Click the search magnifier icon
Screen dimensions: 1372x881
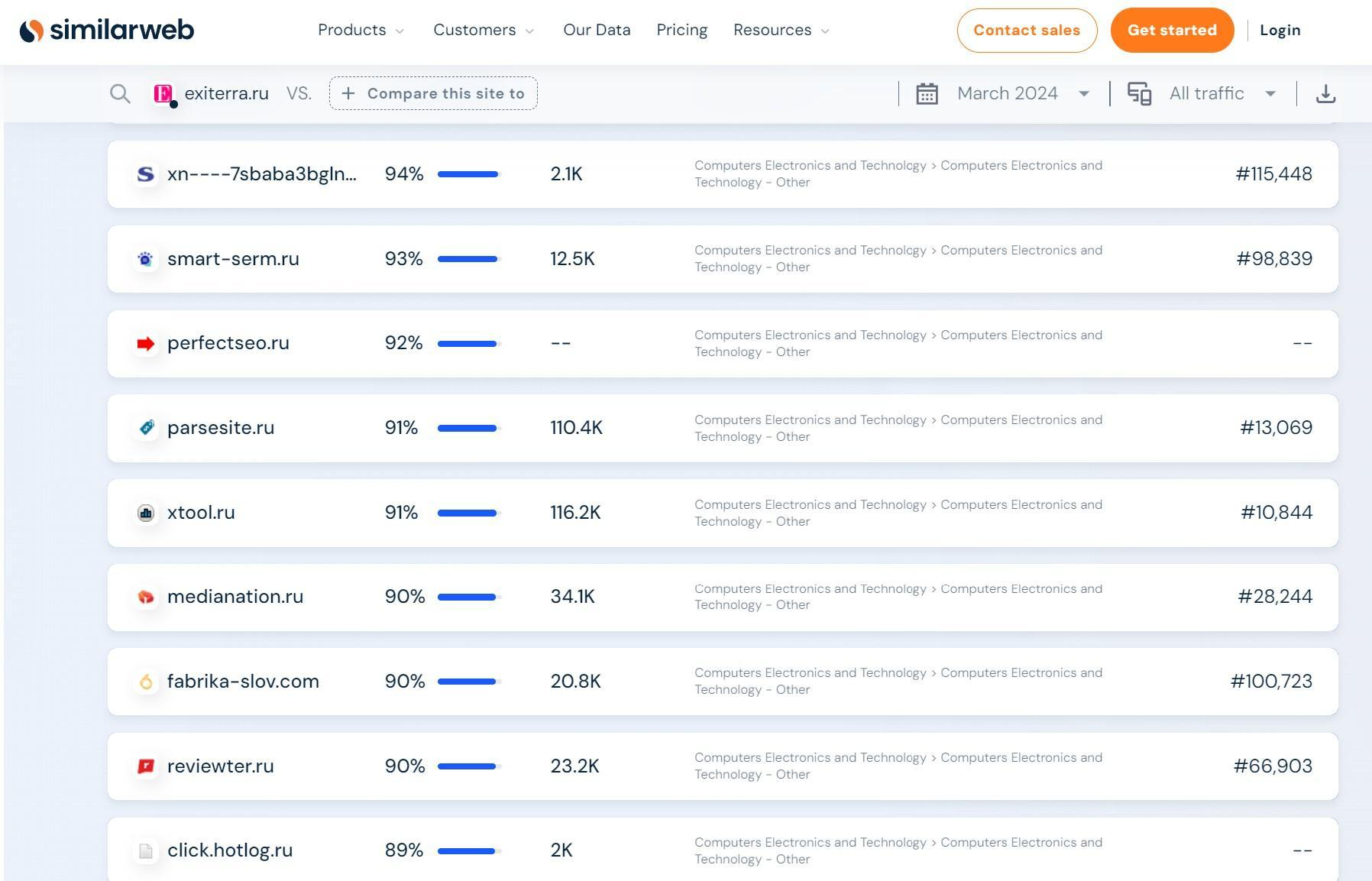pos(120,94)
